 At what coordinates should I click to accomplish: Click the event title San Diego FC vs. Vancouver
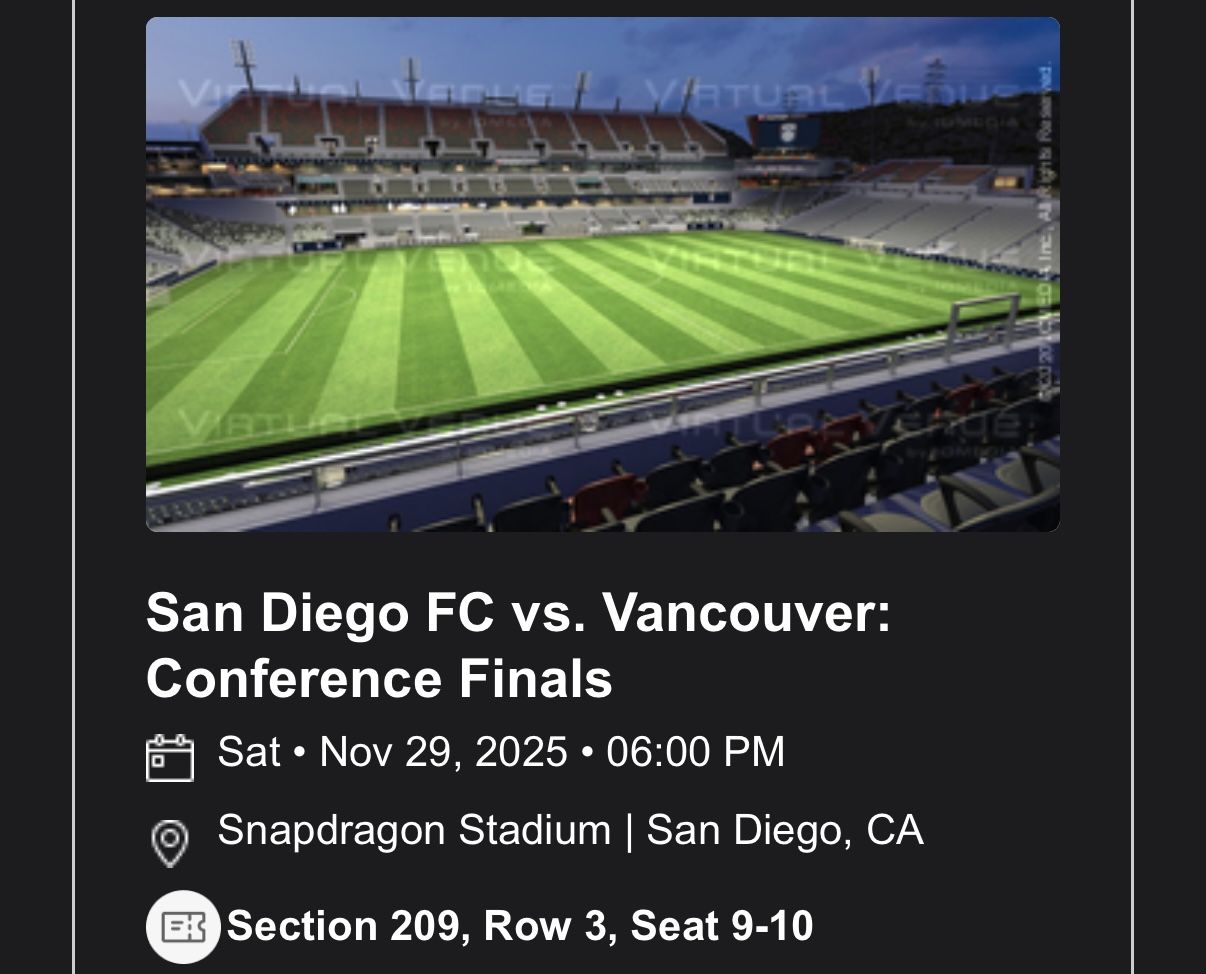click(x=520, y=614)
